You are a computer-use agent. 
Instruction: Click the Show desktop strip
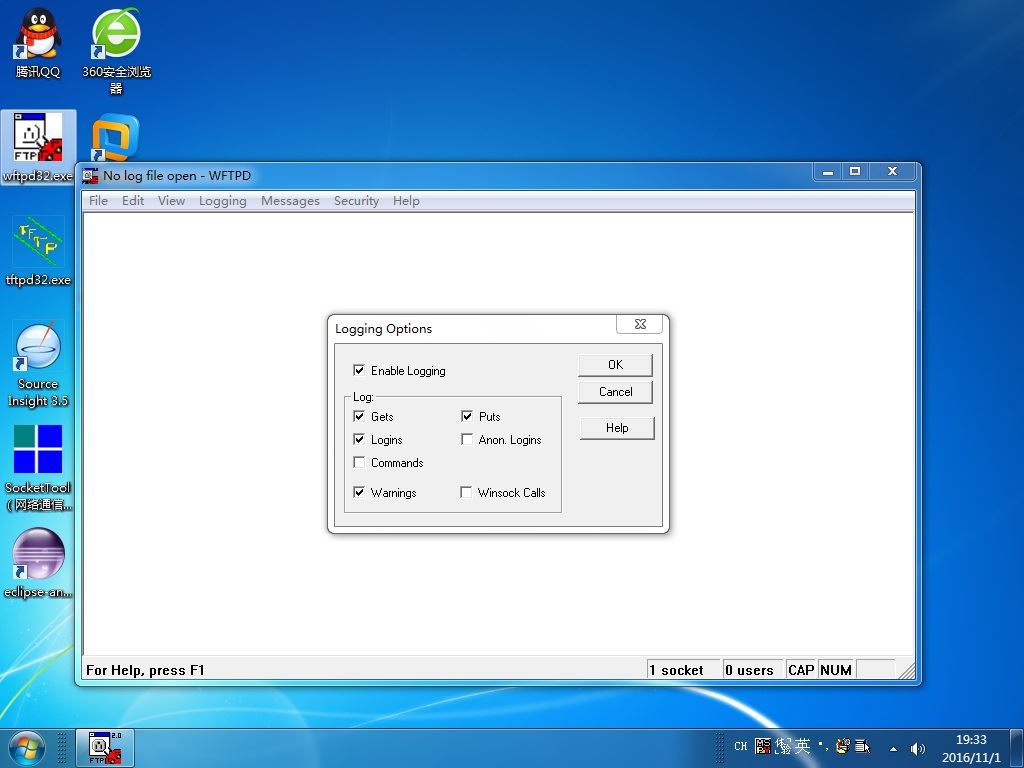click(x=1017, y=748)
